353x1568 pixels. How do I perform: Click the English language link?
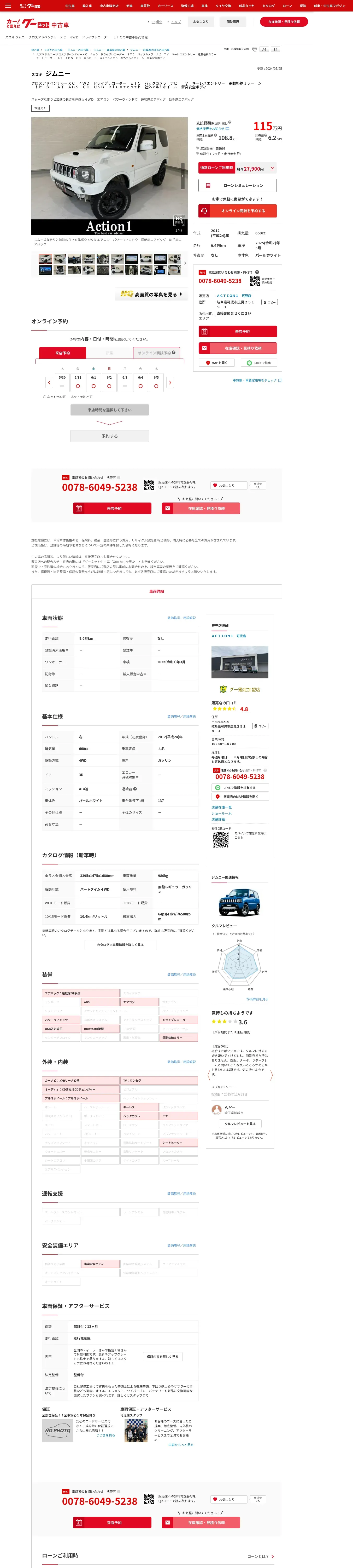(x=157, y=22)
